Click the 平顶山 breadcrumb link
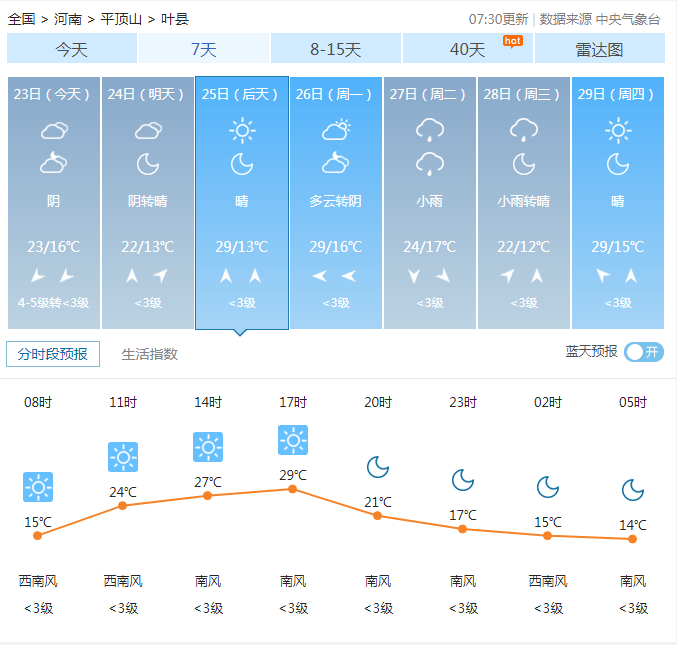This screenshot has height=645, width=677. point(121,19)
